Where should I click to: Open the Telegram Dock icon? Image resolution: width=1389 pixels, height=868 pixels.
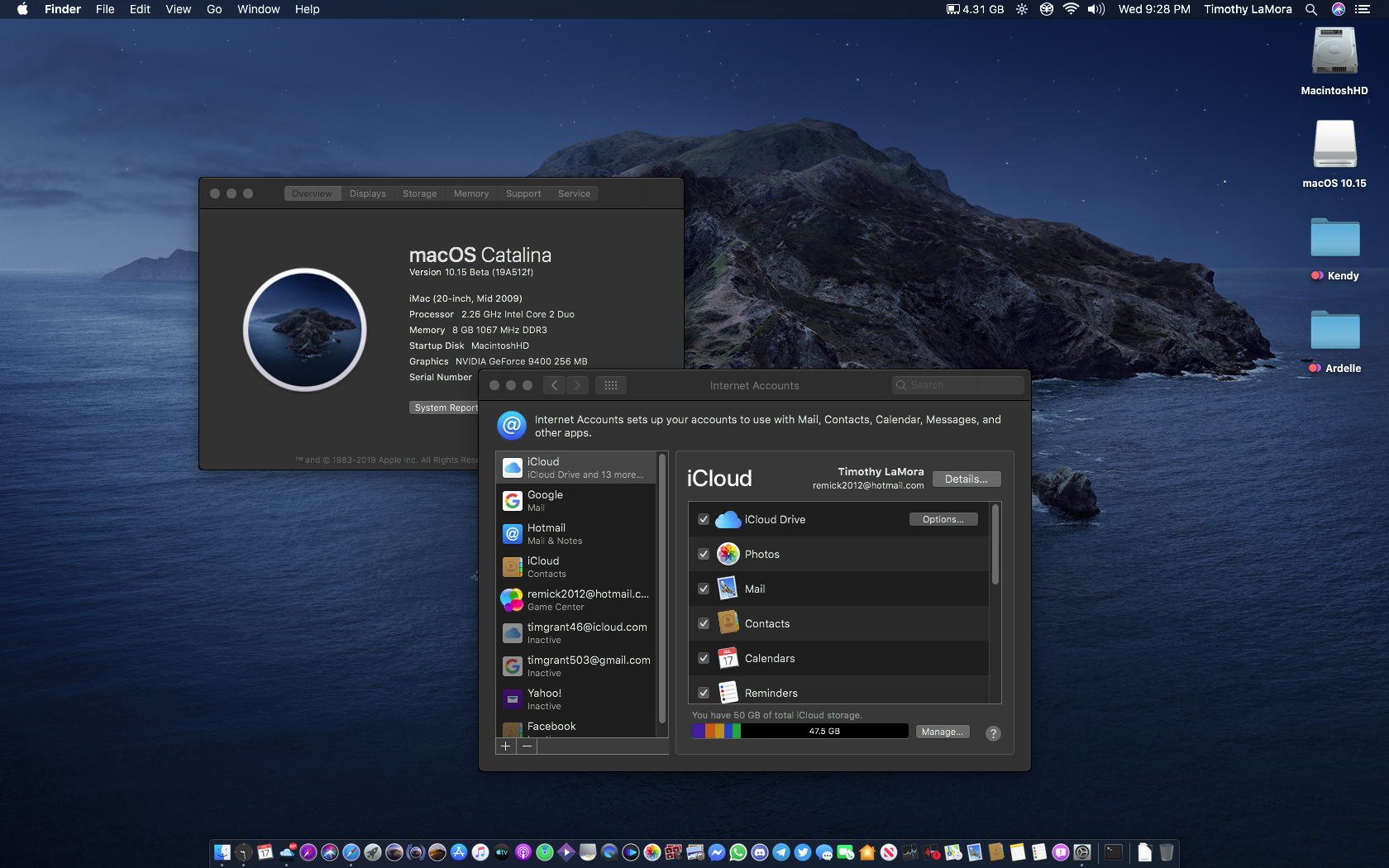[x=781, y=852]
